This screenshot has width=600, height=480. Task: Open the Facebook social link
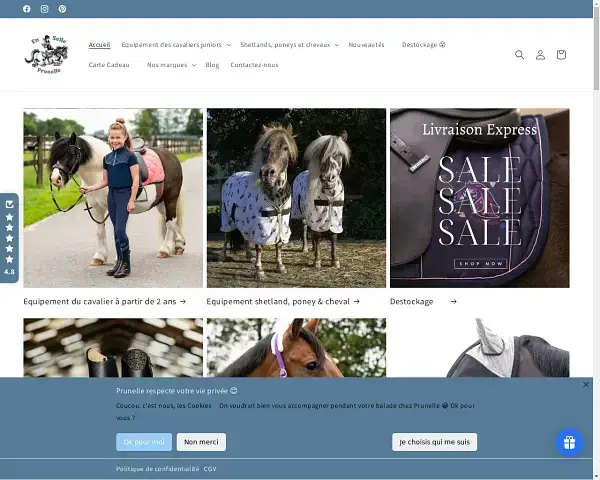point(26,9)
